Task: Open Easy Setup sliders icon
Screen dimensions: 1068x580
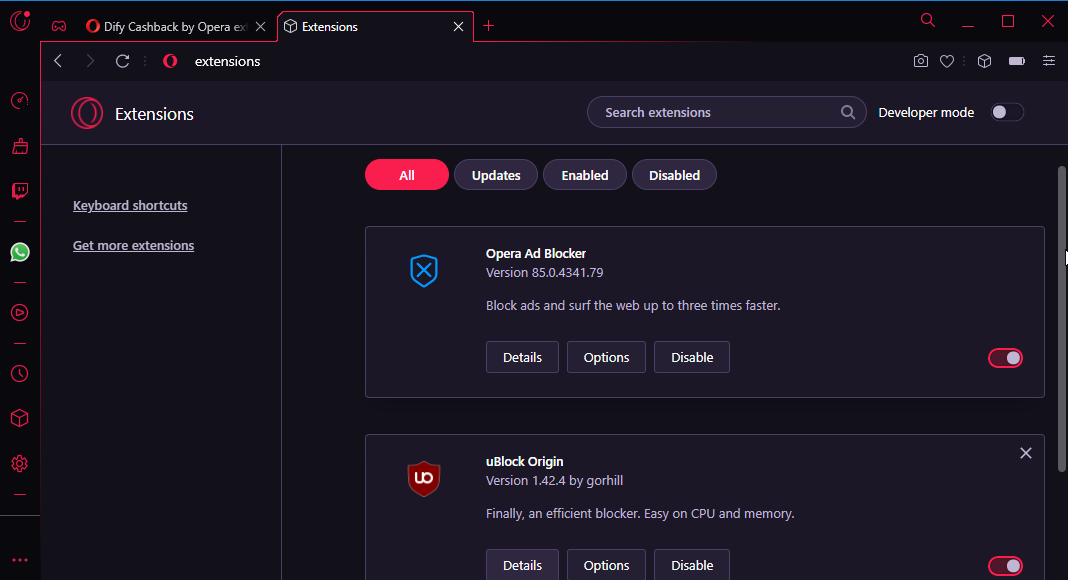Action: [1049, 61]
